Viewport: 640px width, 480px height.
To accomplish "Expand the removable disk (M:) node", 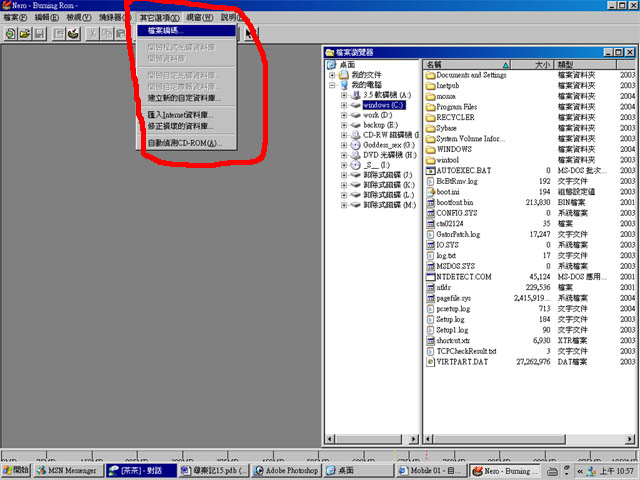I will point(344,205).
